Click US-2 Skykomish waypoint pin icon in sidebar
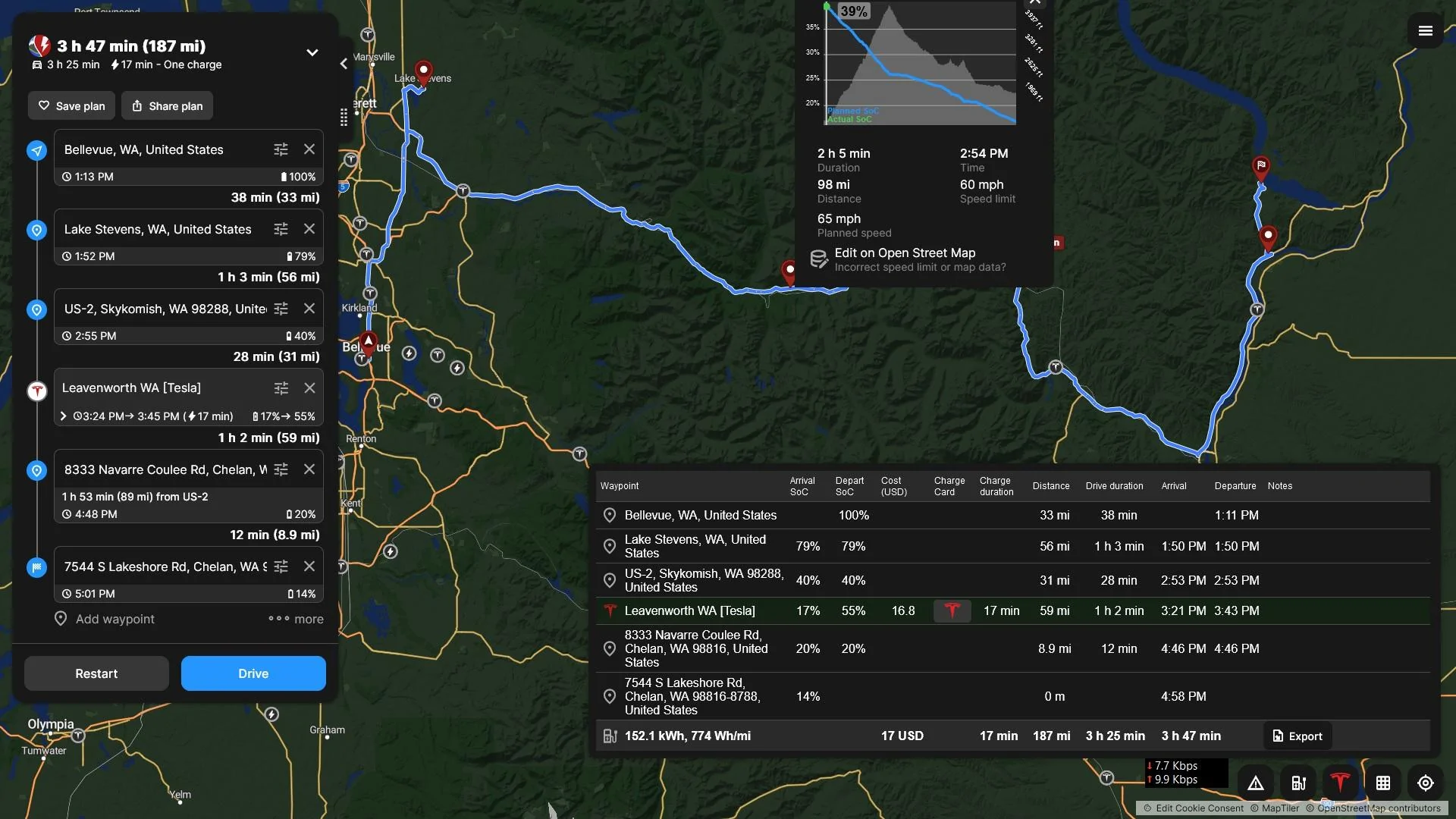 (x=36, y=309)
